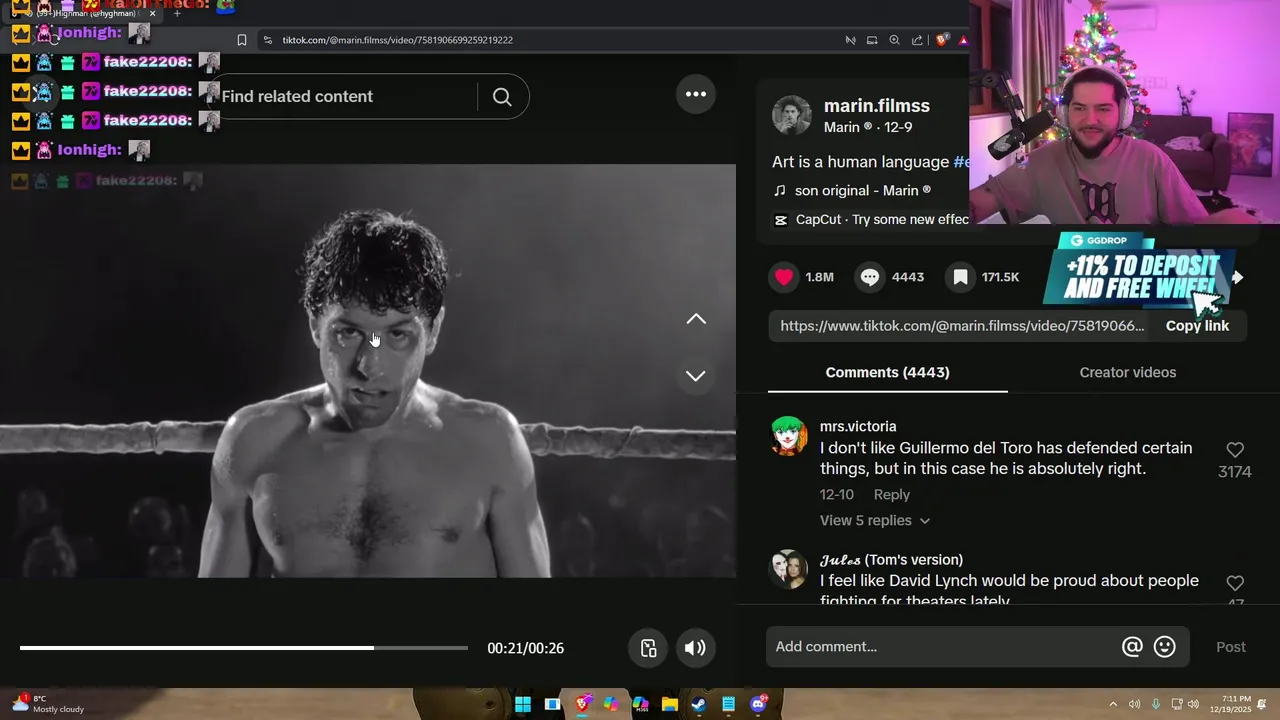
Task: Click the microphone tray icon
Action: point(1156,704)
